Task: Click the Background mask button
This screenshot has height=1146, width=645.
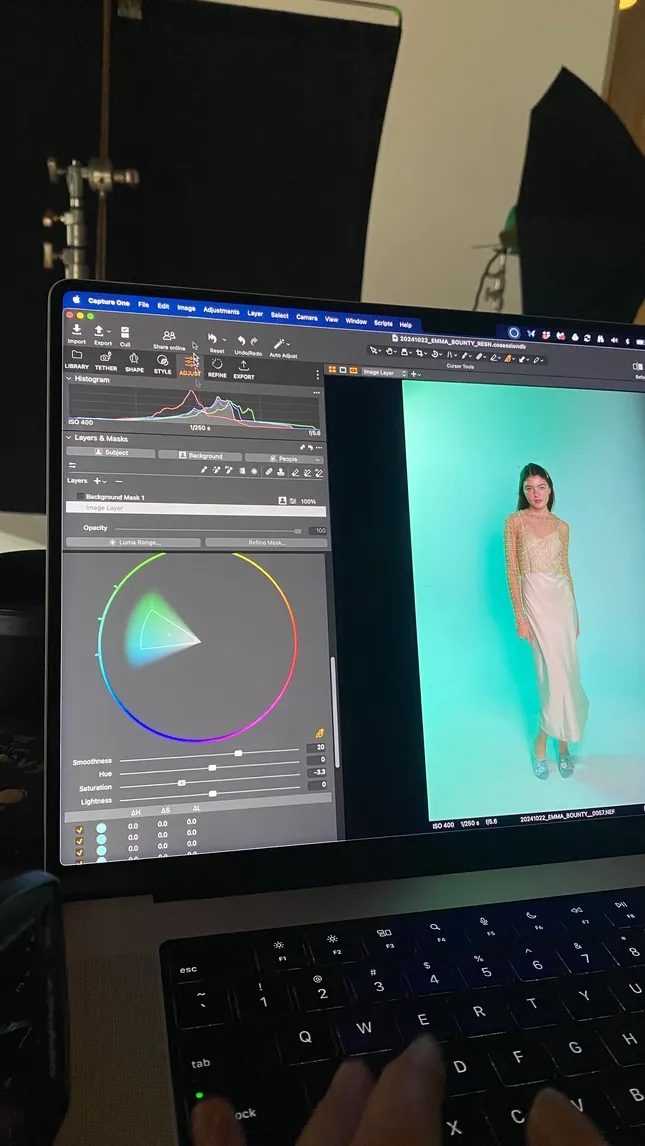Action: click(x=199, y=455)
